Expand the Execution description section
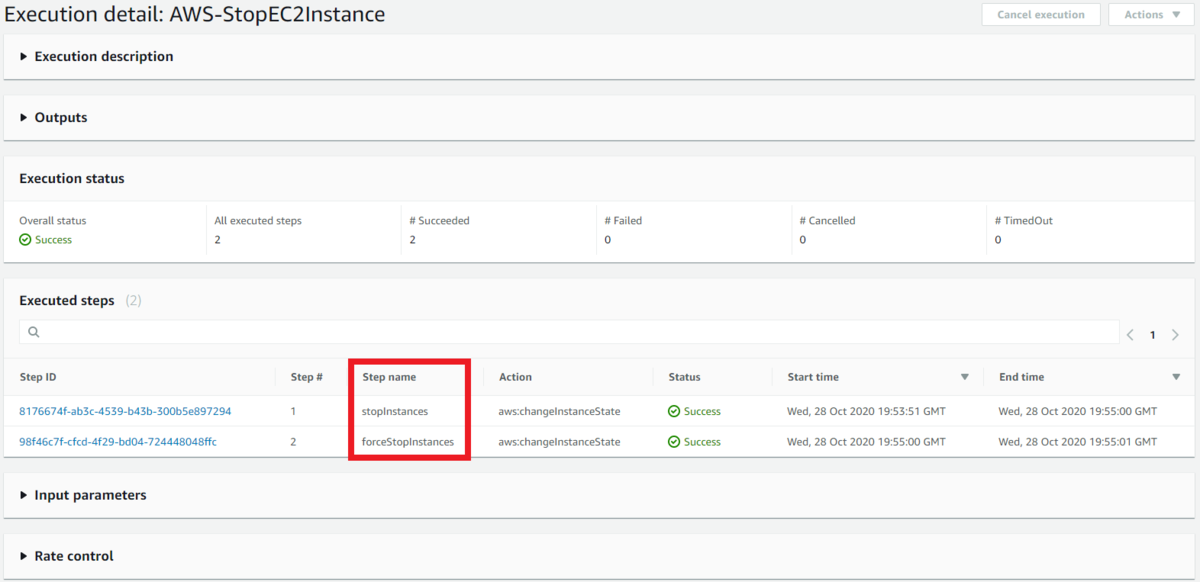1200x582 pixels. (x=97, y=57)
